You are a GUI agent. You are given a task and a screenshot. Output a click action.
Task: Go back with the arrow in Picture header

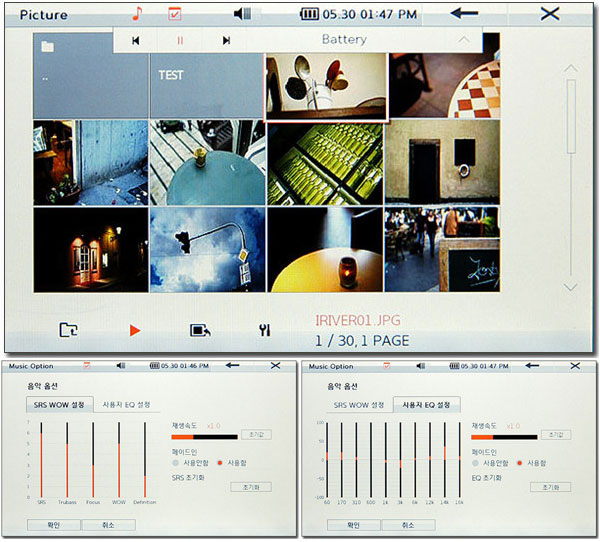[464, 13]
